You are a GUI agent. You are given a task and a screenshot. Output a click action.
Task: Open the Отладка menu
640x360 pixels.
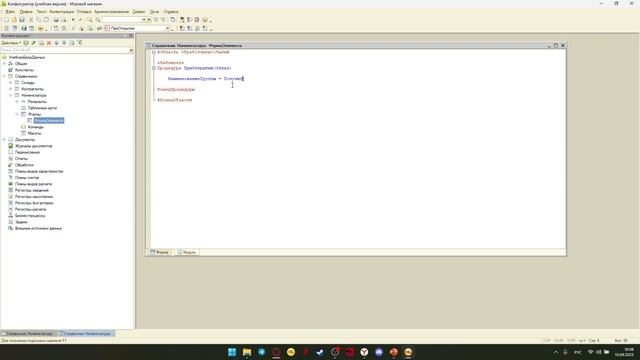click(84, 12)
